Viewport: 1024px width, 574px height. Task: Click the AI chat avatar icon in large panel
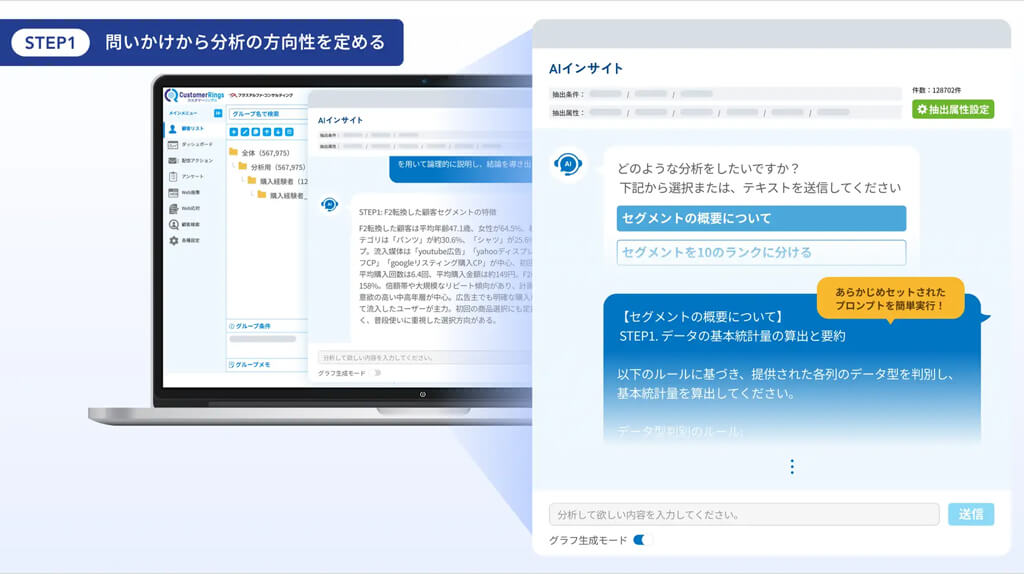pyautogui.click(x=568, y=164)
